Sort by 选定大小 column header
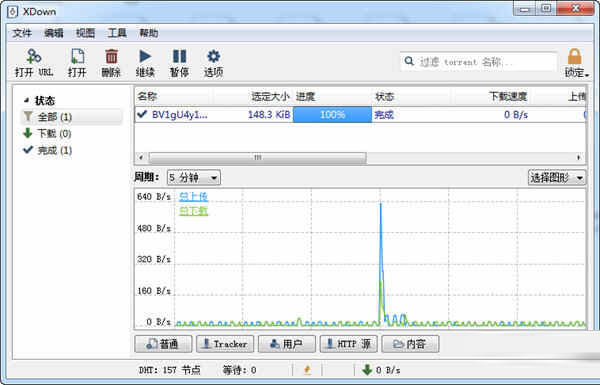Image resolution: width=600 pixels, height=385 pixels. [x=270, y=96]
